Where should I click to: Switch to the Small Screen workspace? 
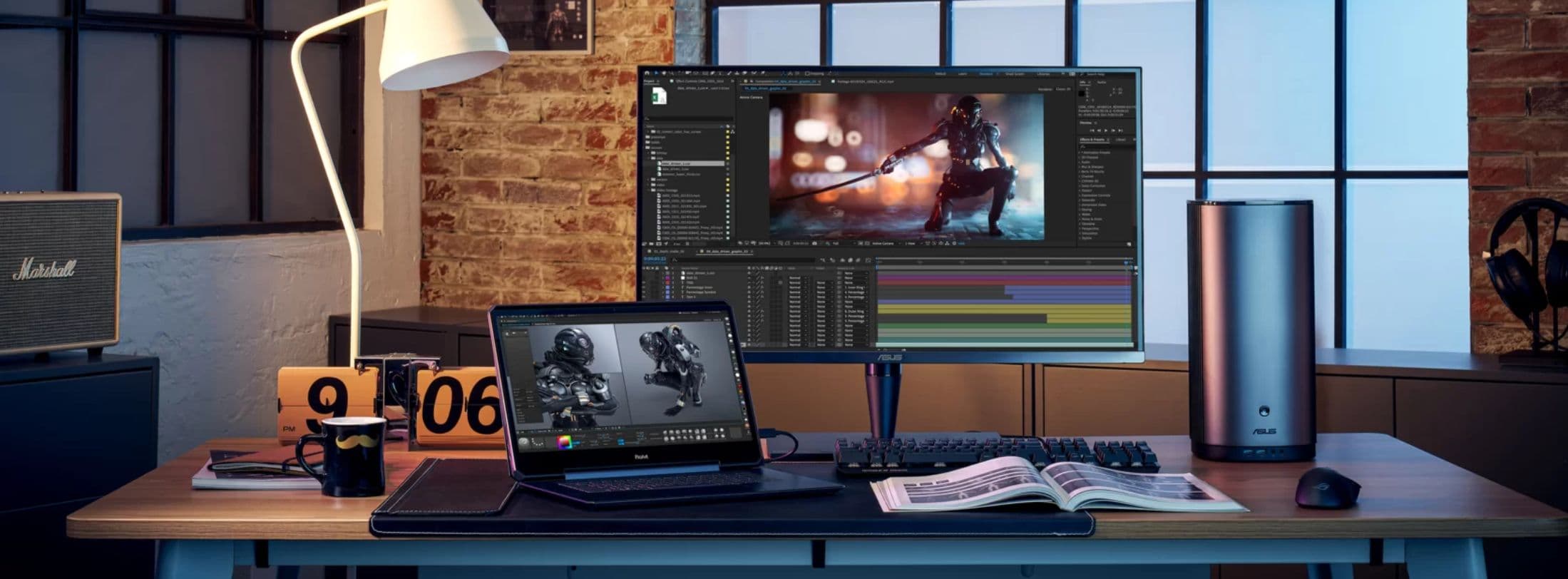[1014, 73]
